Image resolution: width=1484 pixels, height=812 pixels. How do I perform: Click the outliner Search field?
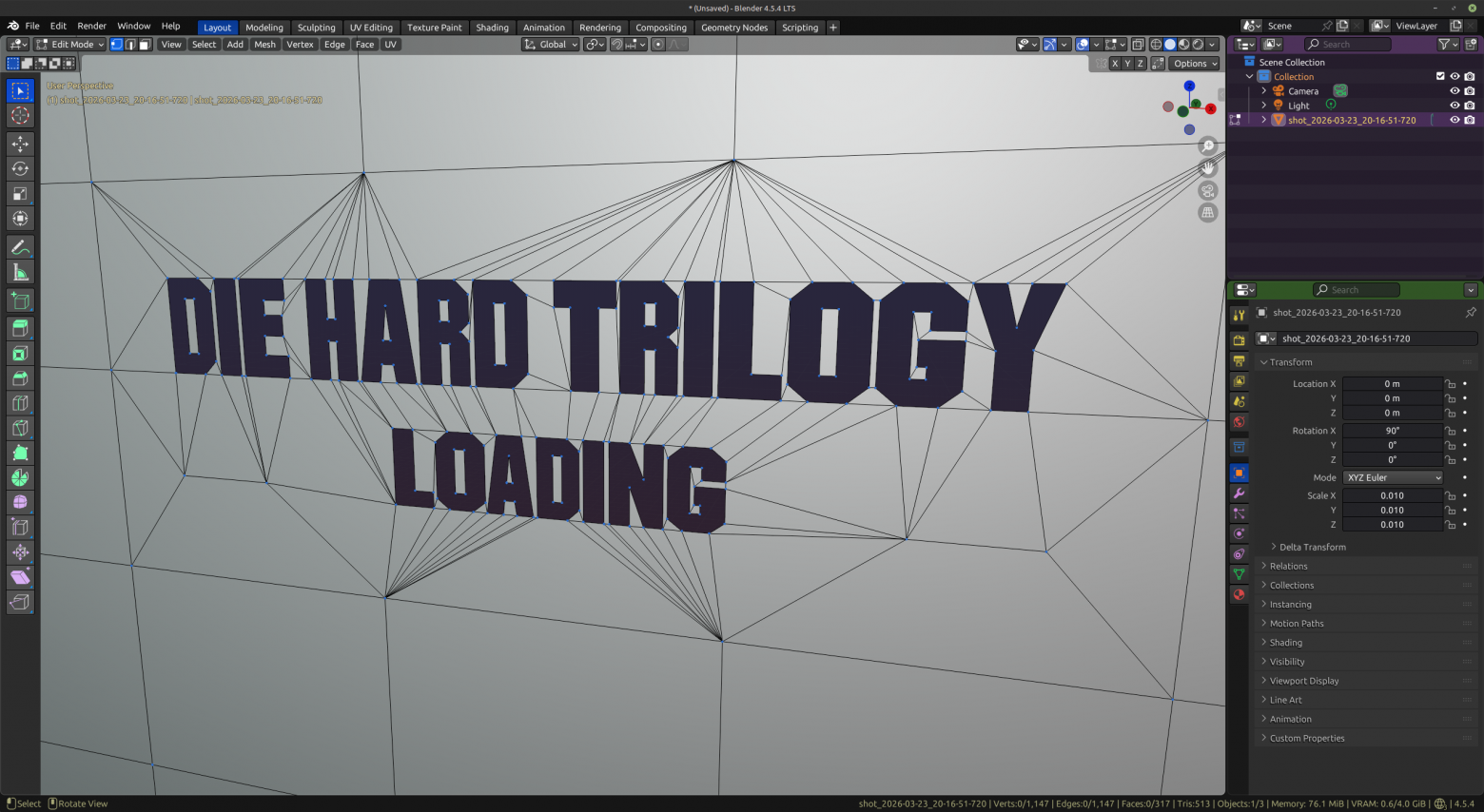coord(1347,45)
